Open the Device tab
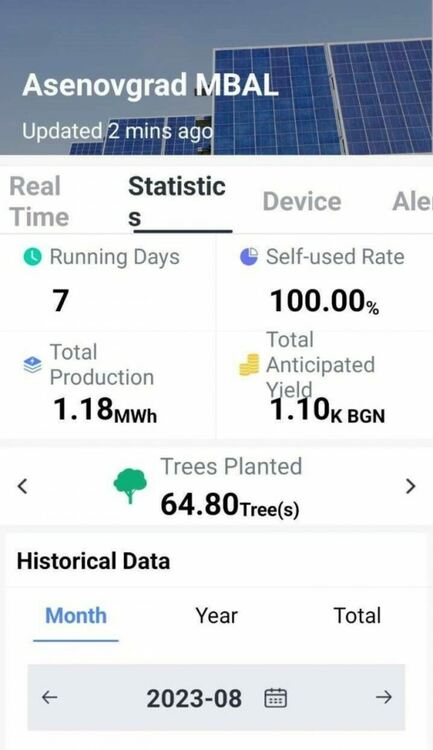The width and height of the screenshot is (433, 750). click(x=302, y=201)
